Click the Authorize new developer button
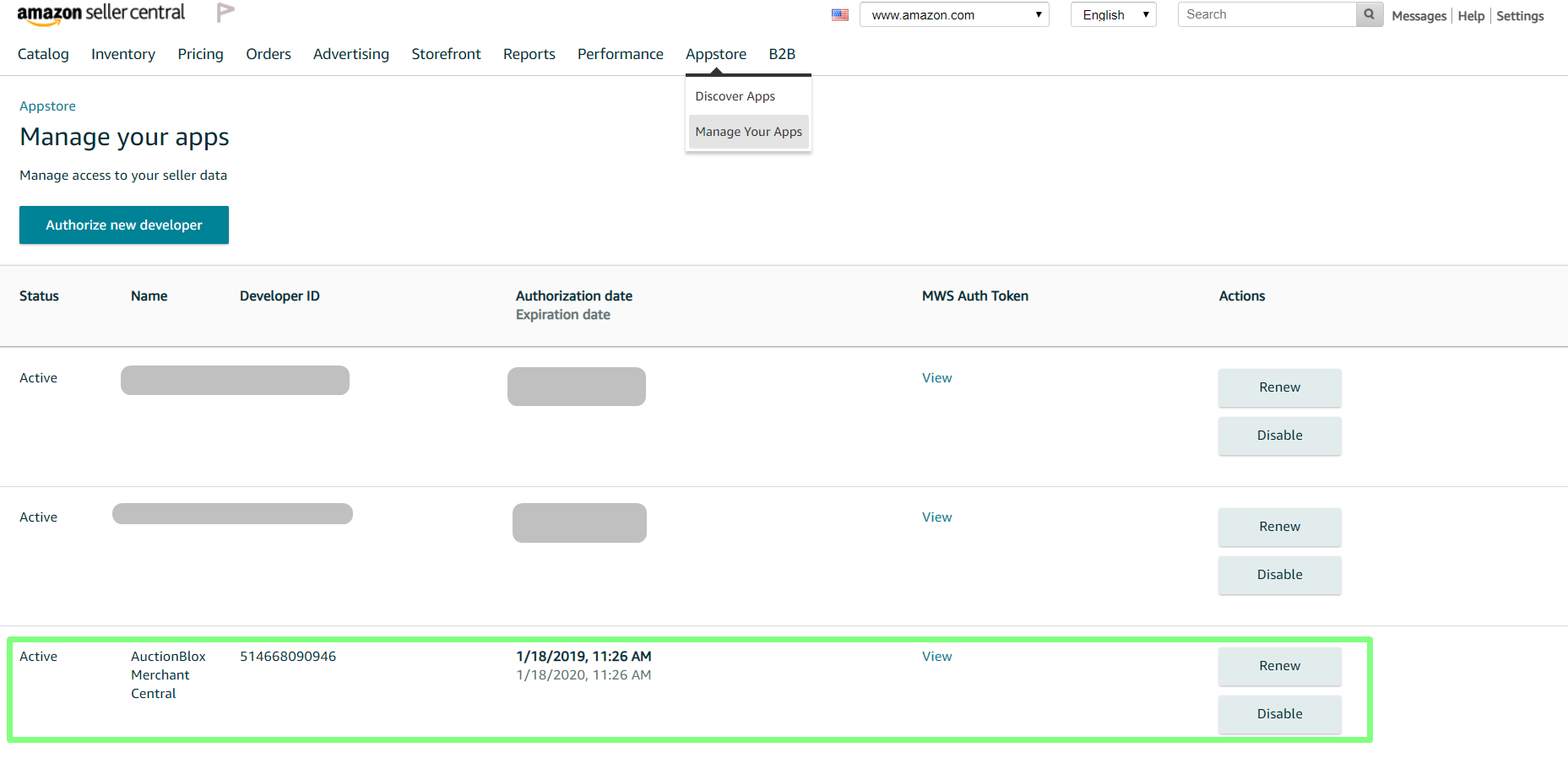This screenshot has width=1568, height=758. [x=124, y=225]
